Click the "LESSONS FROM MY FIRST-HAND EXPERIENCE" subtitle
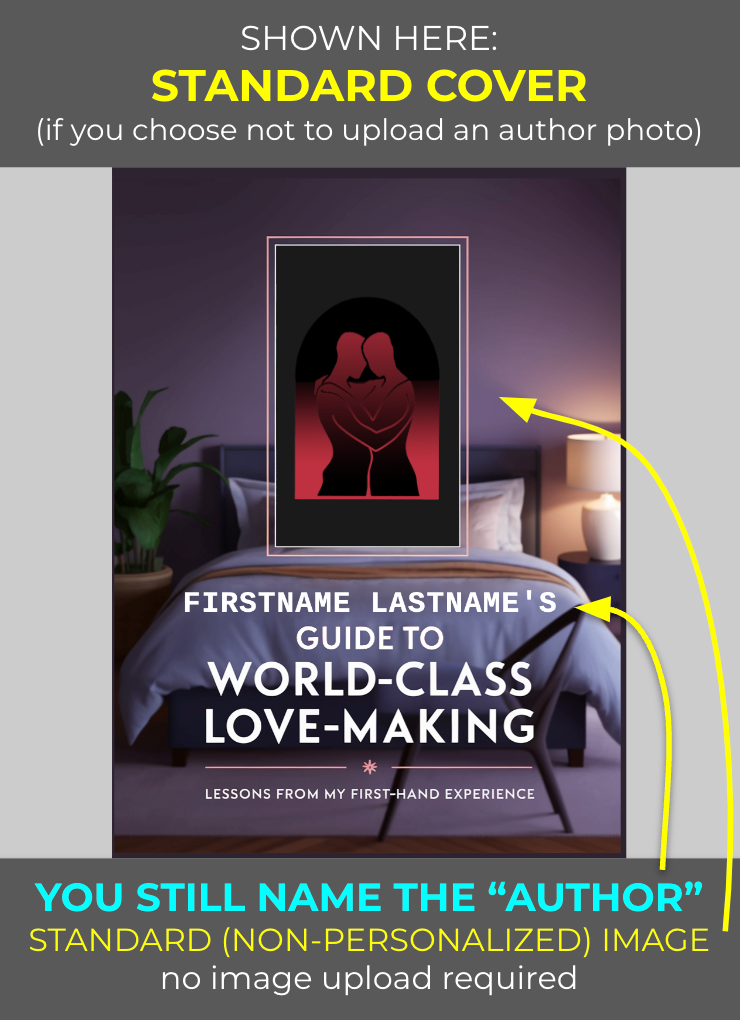Viewport: 740px width, 1020px height. pyautogui.click(x=369, y=794)
